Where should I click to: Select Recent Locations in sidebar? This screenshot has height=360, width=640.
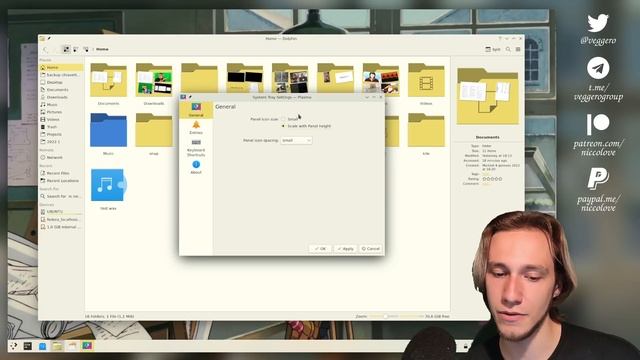[x=61, y=181]
